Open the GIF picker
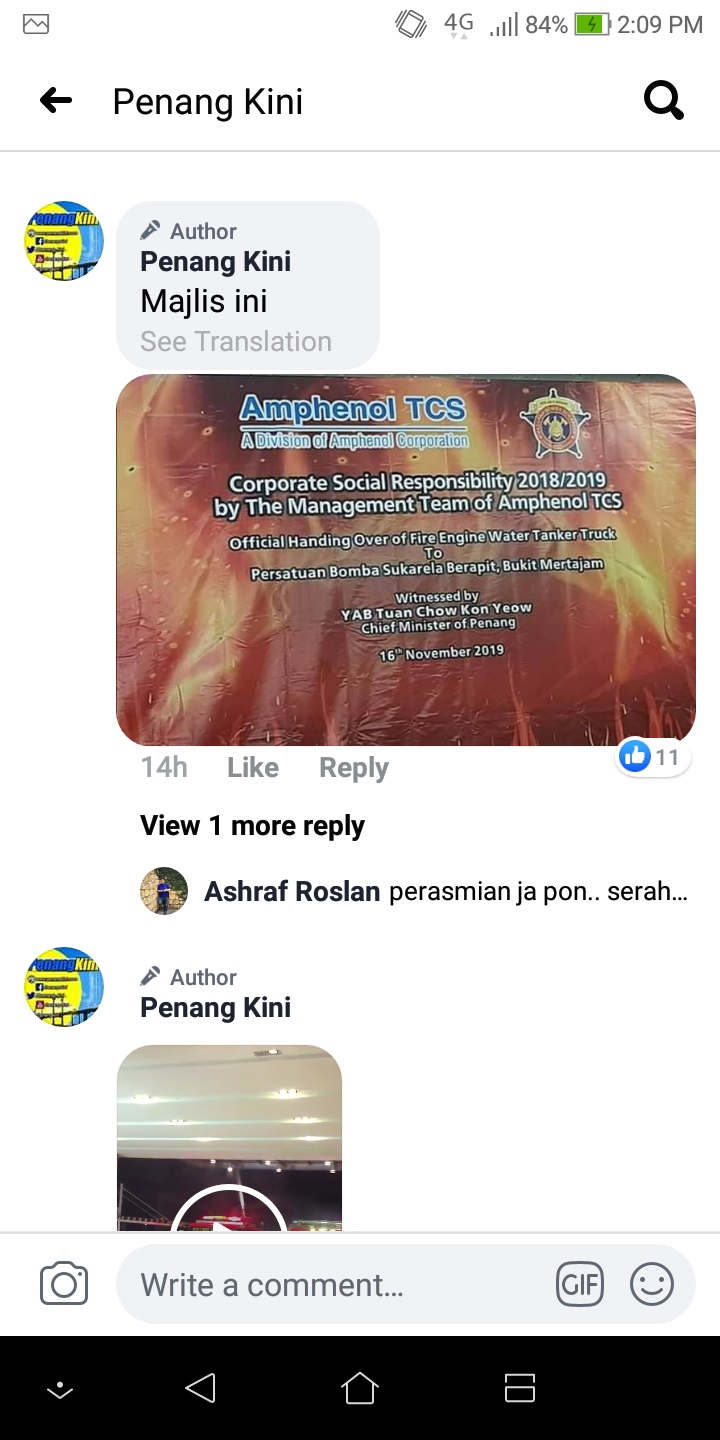This screenshot has height=1440, width=720. [580, 1284]
